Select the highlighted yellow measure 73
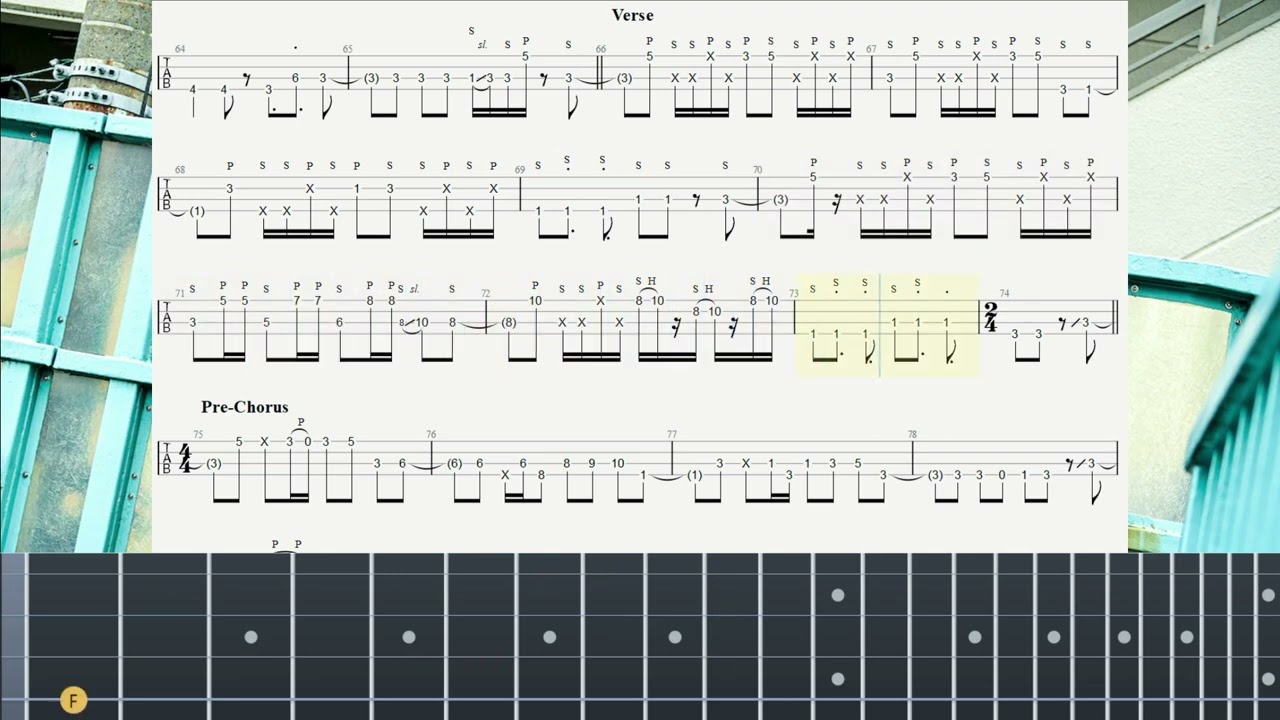 (x=887, y=326)
